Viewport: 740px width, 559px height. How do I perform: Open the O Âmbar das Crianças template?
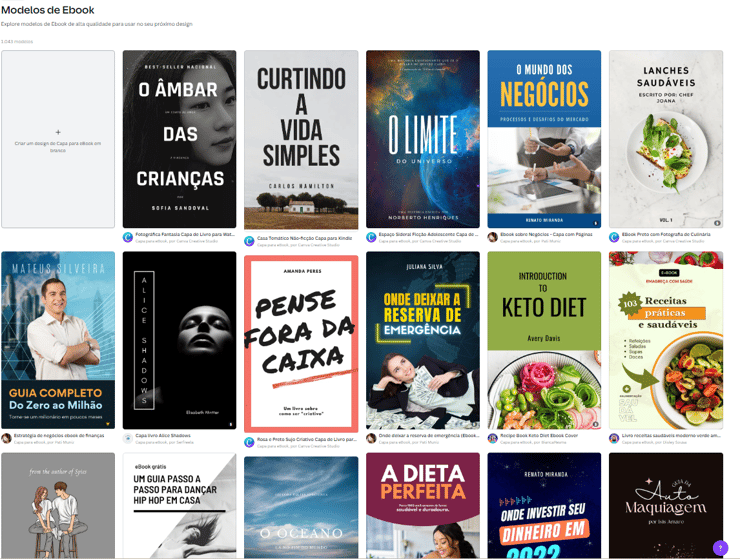pyautogui.click(x=179, y=139)
